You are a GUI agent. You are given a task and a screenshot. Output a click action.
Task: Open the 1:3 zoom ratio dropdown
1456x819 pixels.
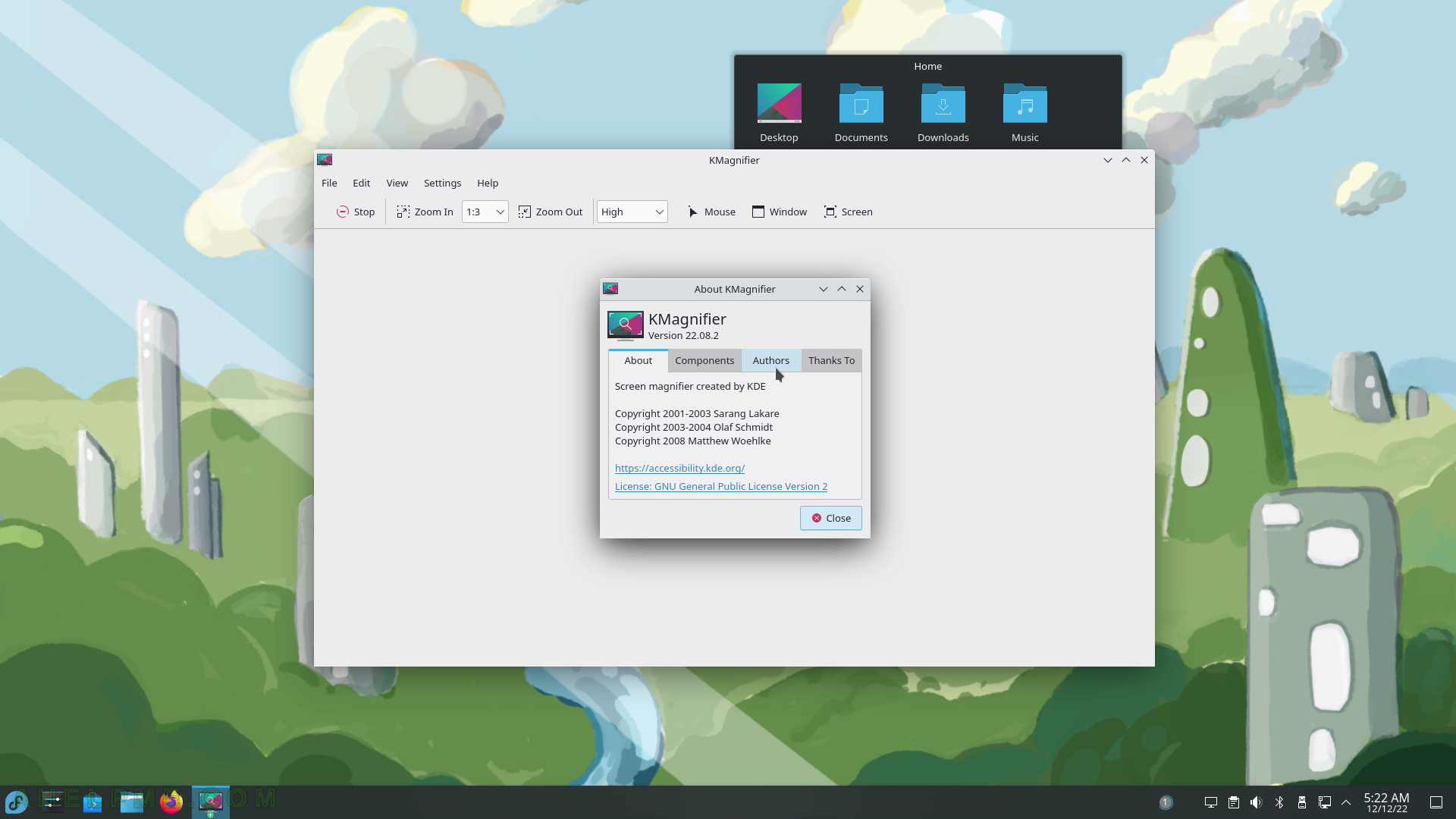pyautogui.click(x=485, y=212)
